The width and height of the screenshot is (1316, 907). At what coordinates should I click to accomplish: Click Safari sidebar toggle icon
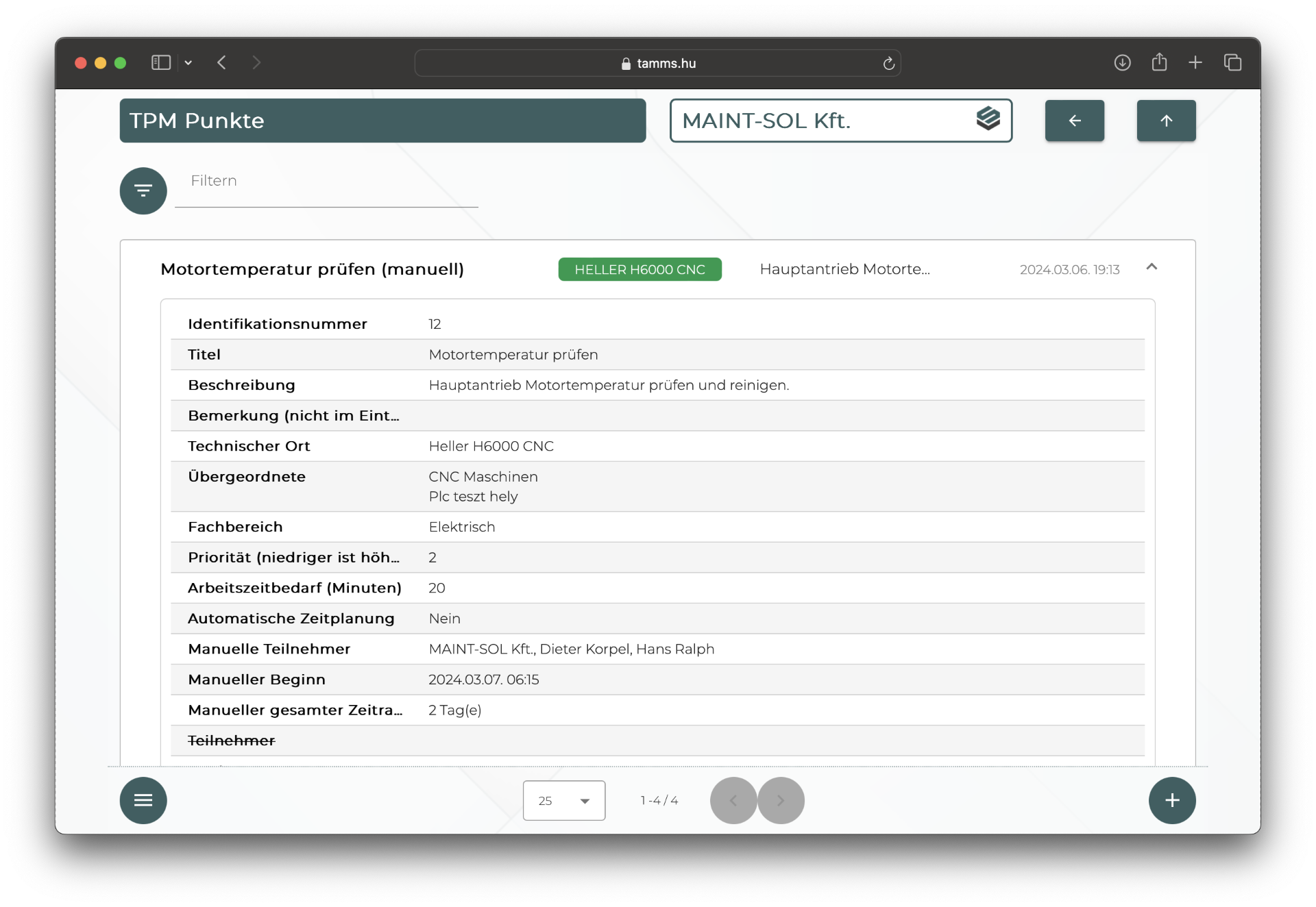pos(161,63)
